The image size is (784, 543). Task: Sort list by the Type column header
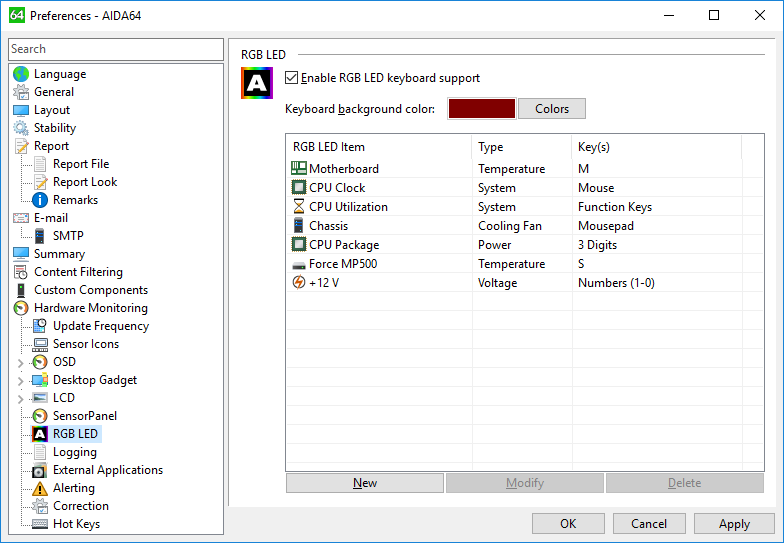point(520,147)
